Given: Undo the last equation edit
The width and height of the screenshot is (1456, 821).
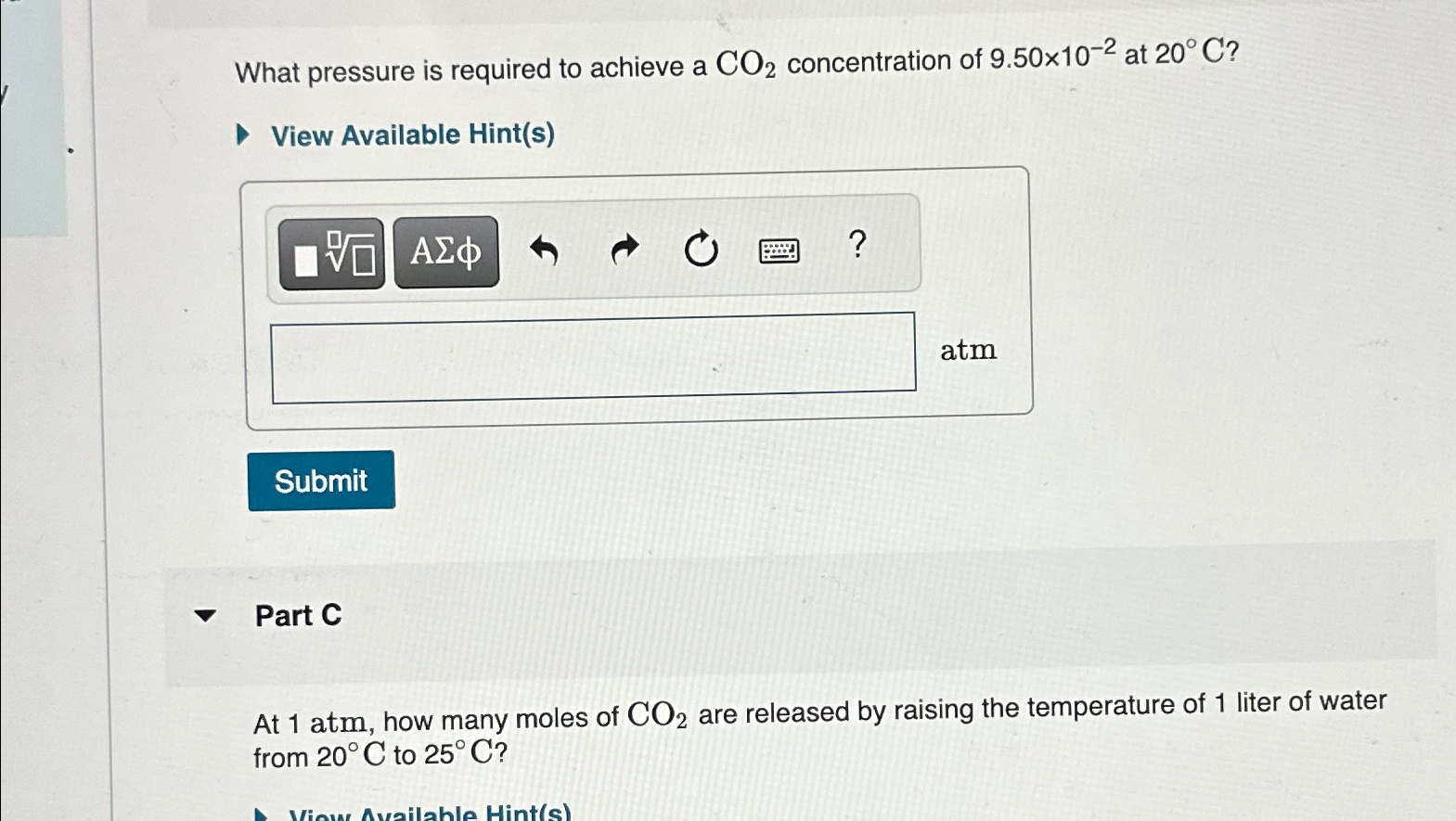Looking at the screenshot, I should tap(546, 249).
